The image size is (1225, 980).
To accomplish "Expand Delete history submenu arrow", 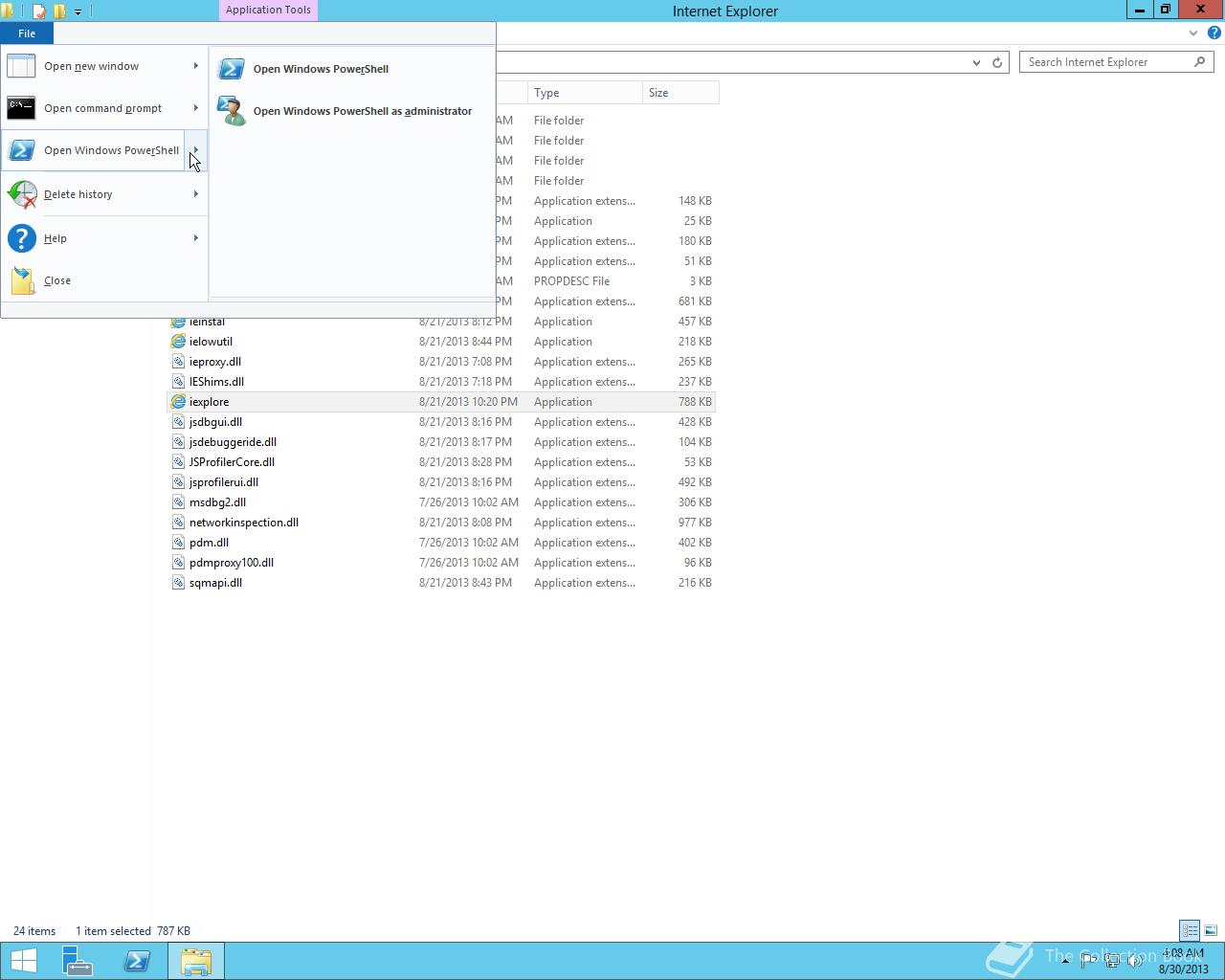I will pos(196,194).
